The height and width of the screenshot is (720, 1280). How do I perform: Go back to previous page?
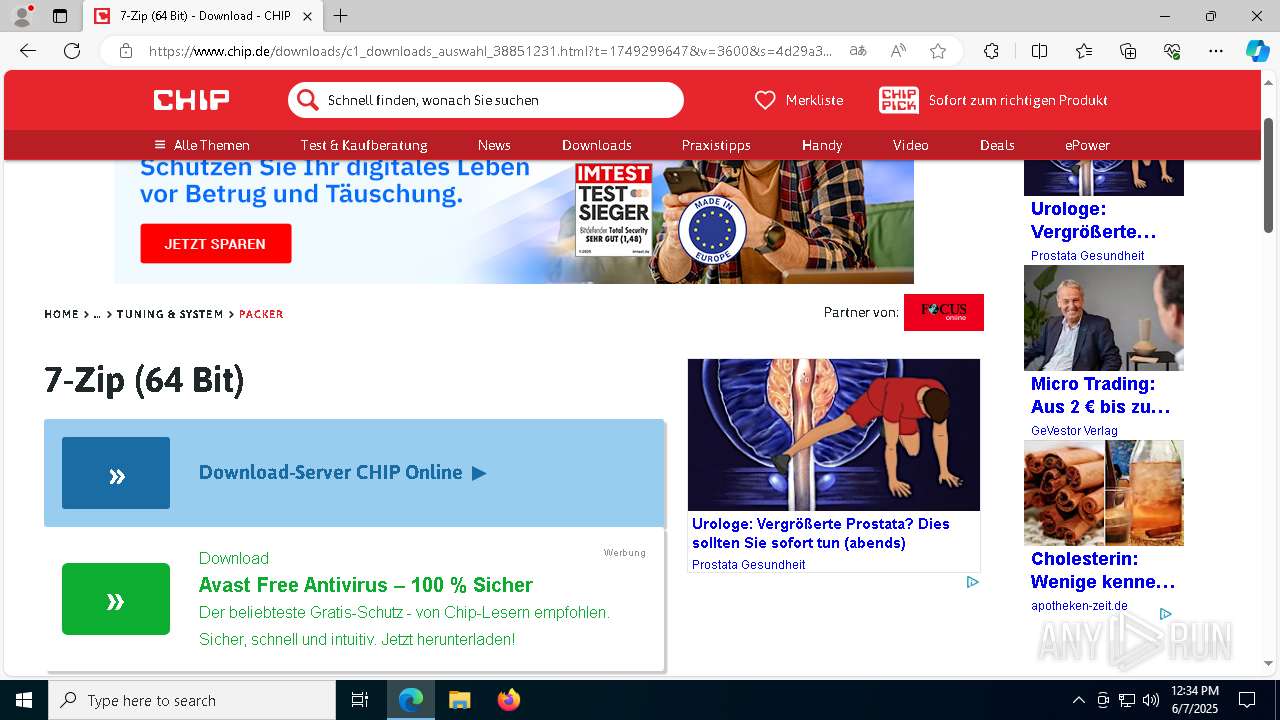pyautogui.click(x=28, y=51)
